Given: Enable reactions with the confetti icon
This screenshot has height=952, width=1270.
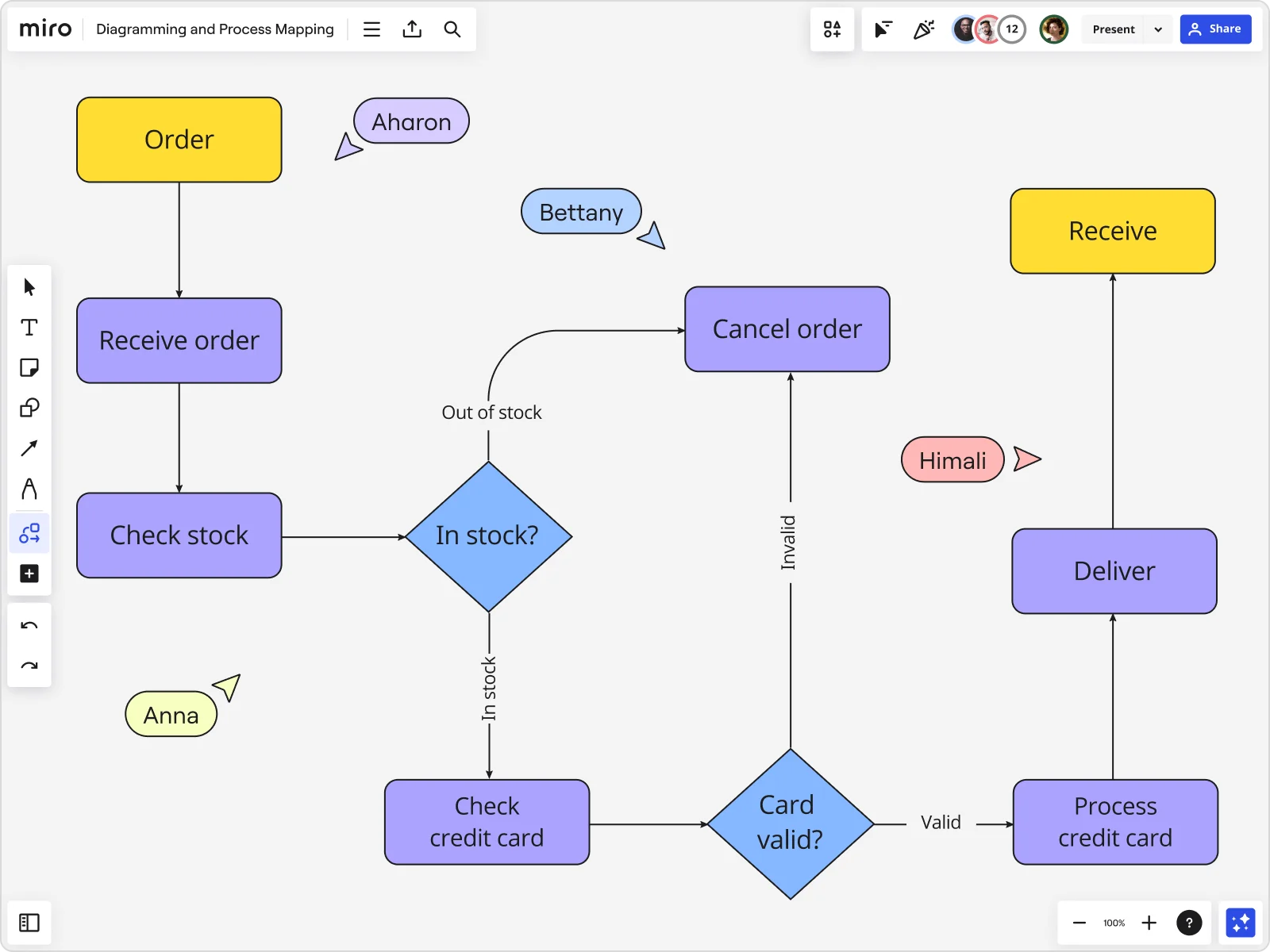Looking at the screenshot, I should (x=924, y=29).
